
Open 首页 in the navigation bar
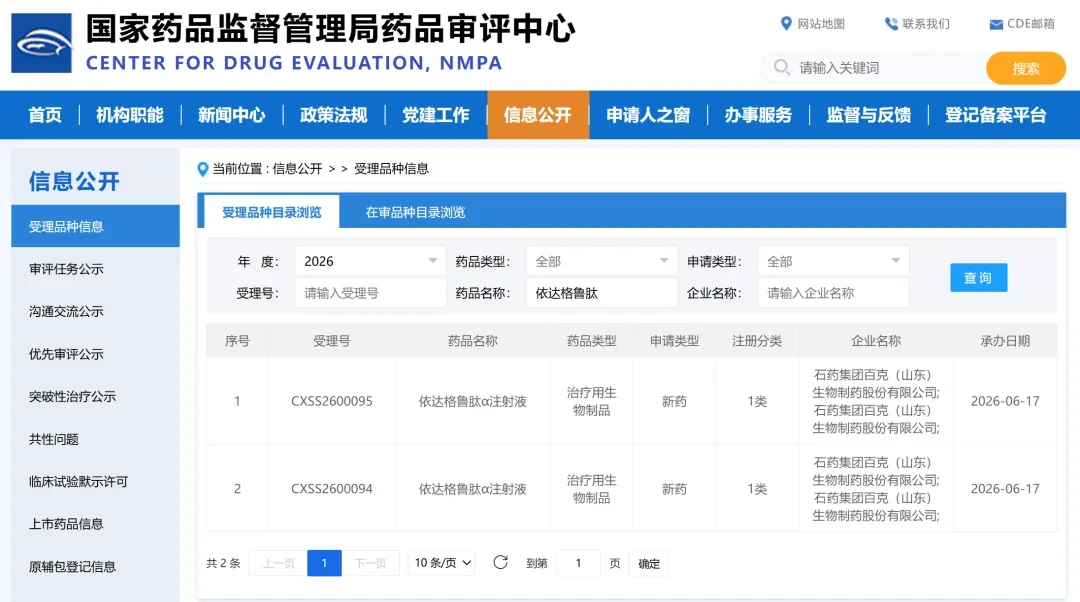click(x=45, y=115)
